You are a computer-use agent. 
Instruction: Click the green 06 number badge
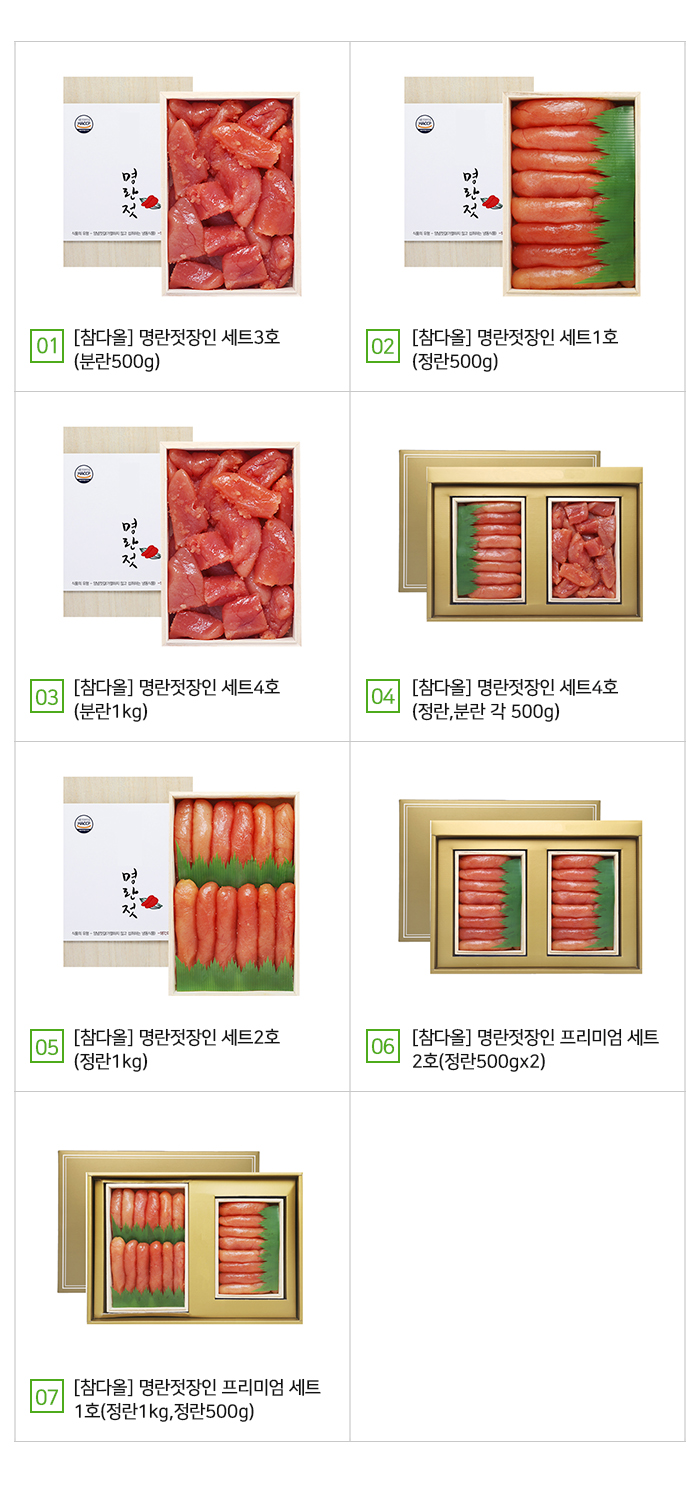[383, 1047]
